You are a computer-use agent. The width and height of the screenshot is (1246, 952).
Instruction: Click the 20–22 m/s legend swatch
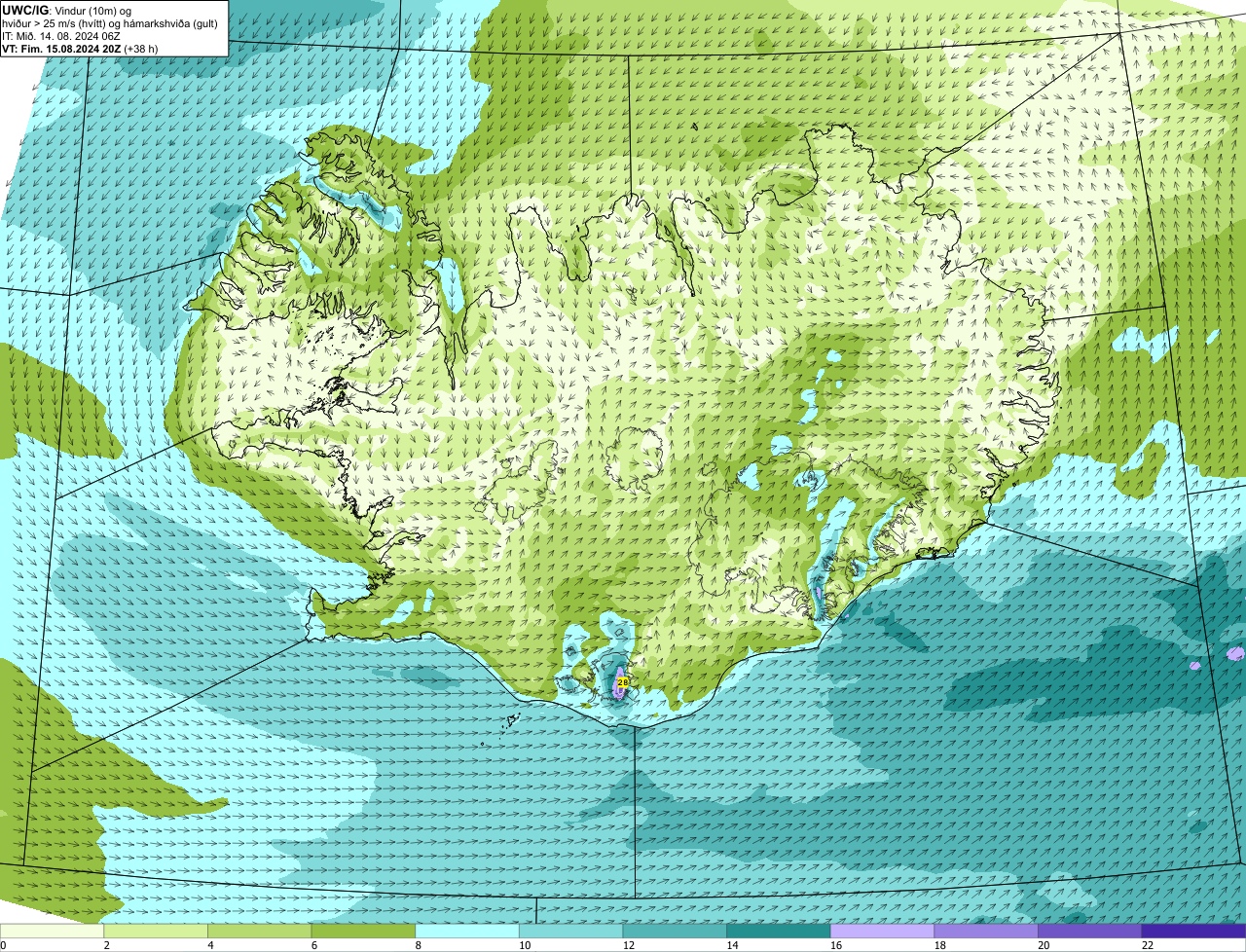[1090, 931]
